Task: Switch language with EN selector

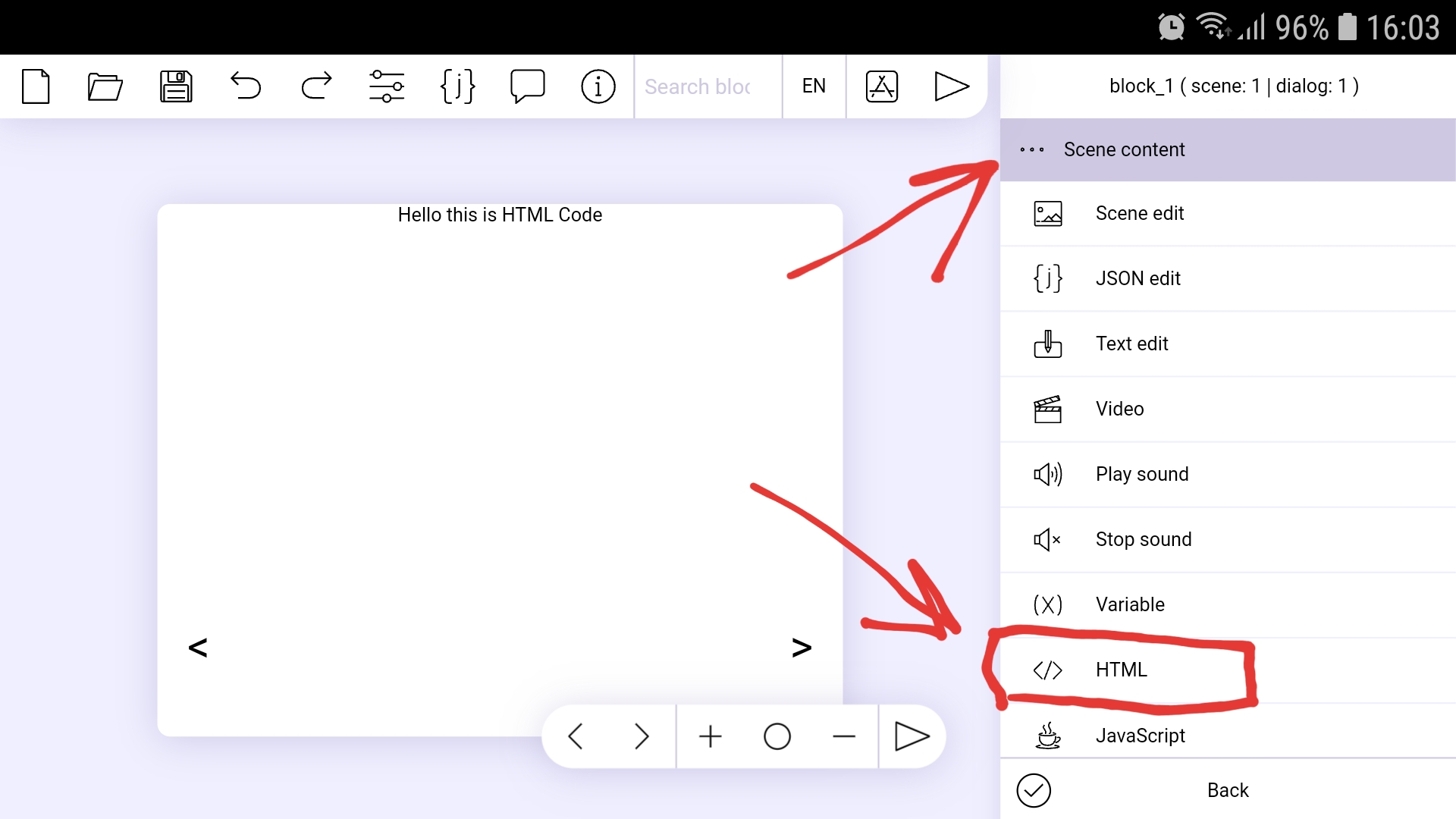Action: tap(814, 86)
